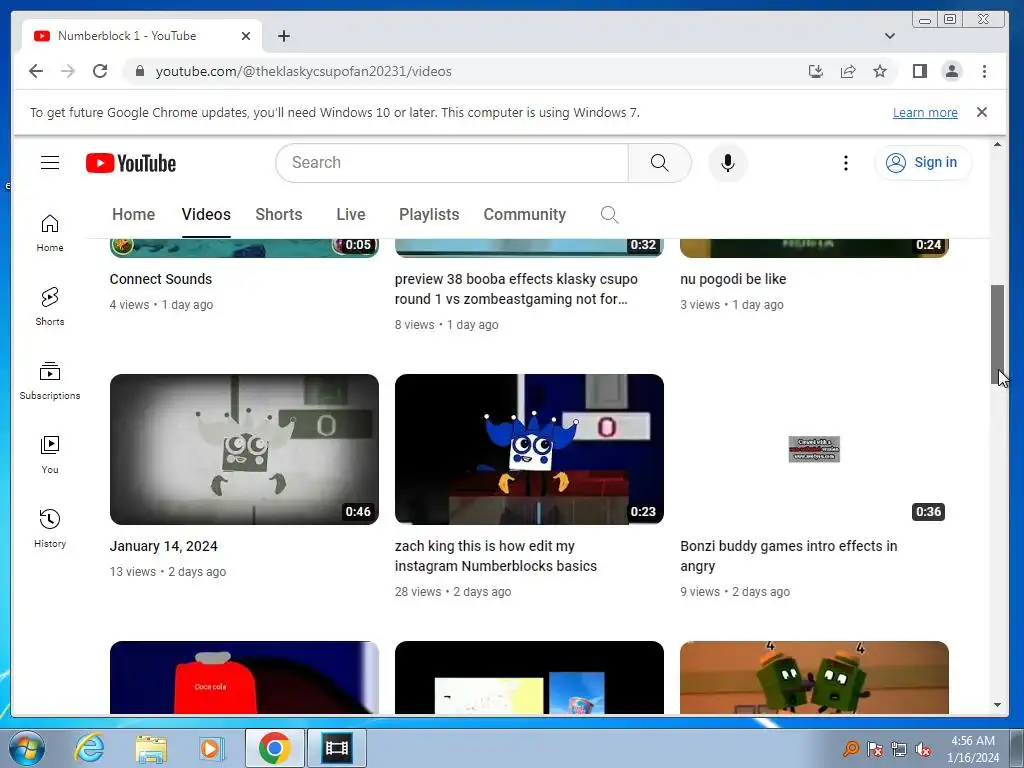Open zach king Numberblocks basics video

[496, 556]
